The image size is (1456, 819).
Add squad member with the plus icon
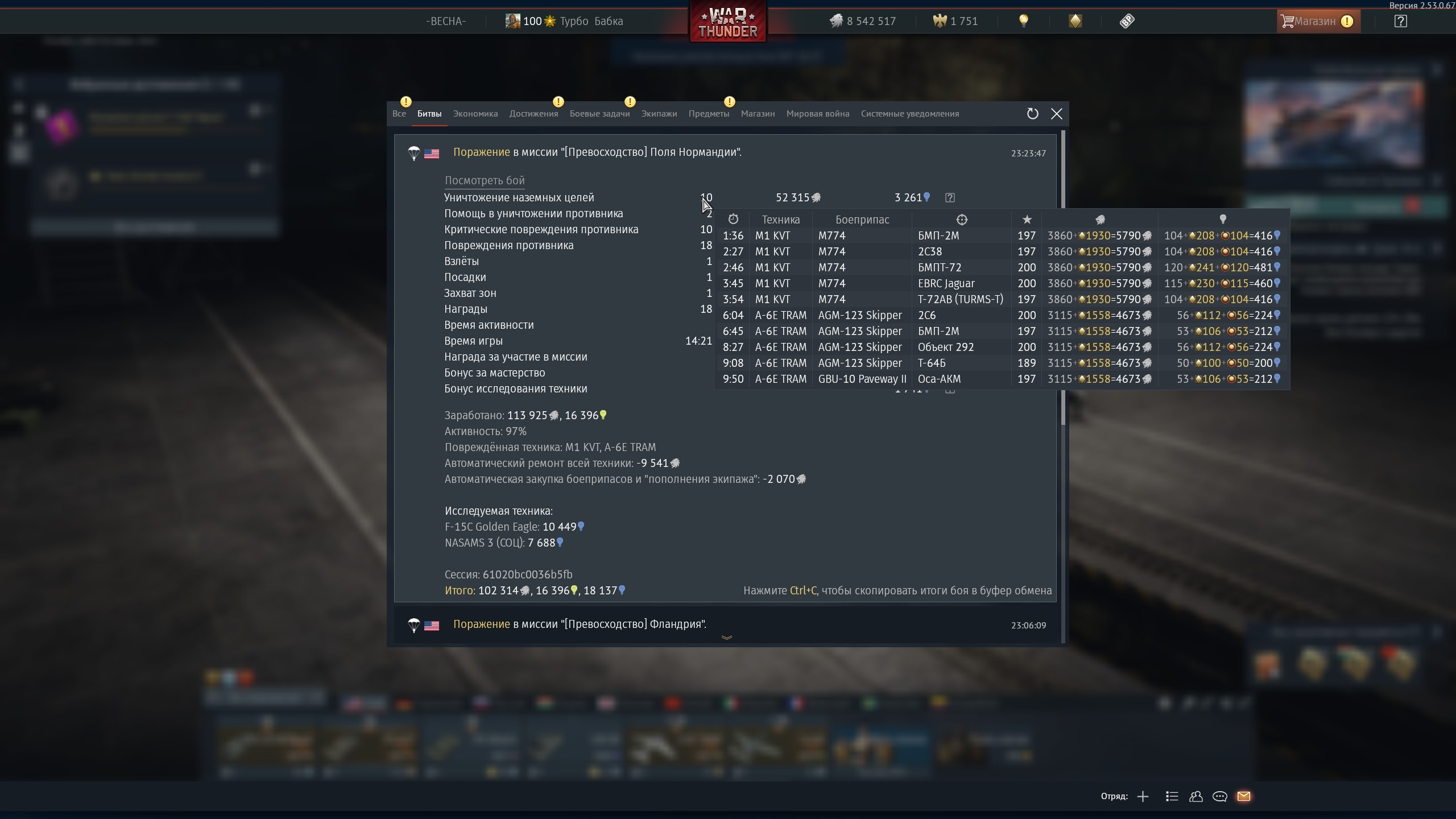[1143, 796]
